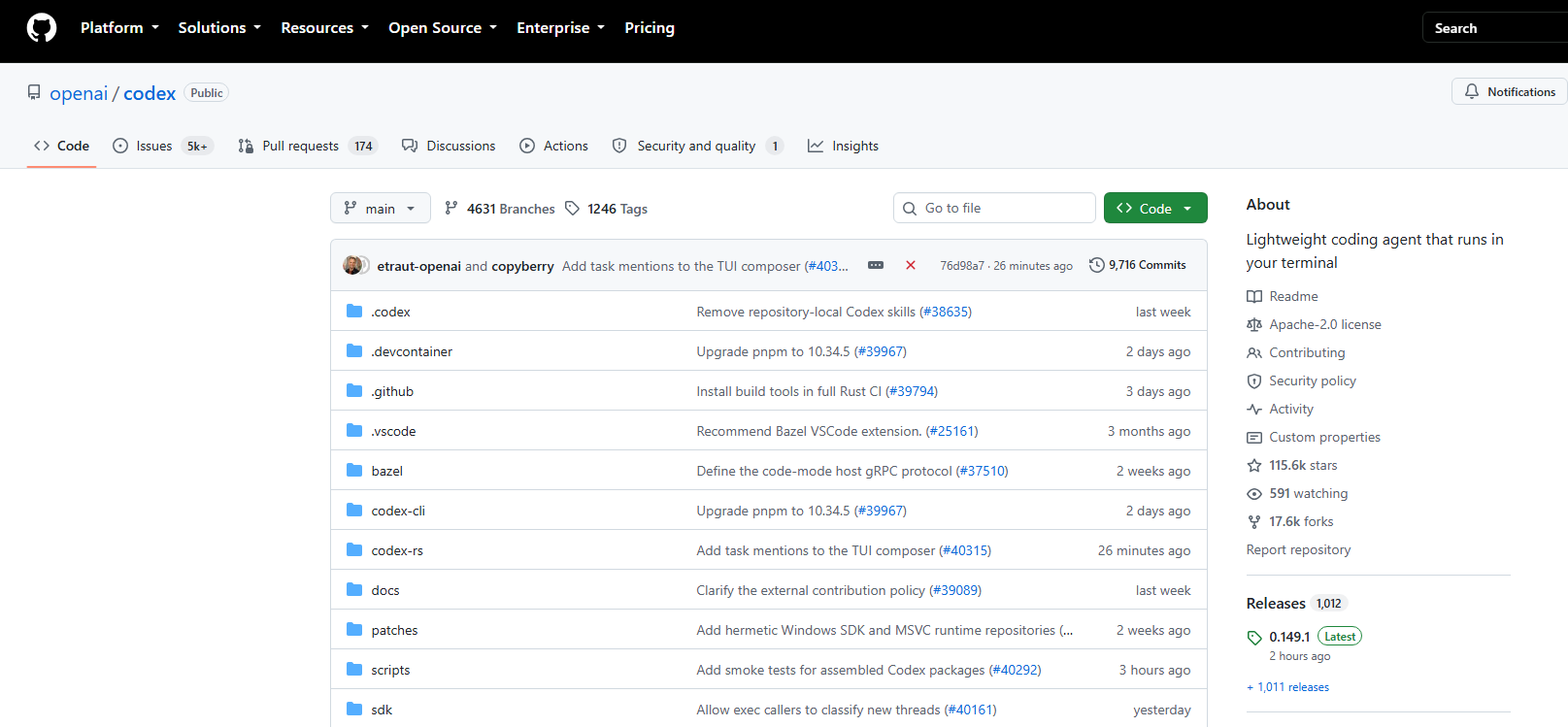Click the Report repository link
The image size is (1568, 727).
[1298, 549]
